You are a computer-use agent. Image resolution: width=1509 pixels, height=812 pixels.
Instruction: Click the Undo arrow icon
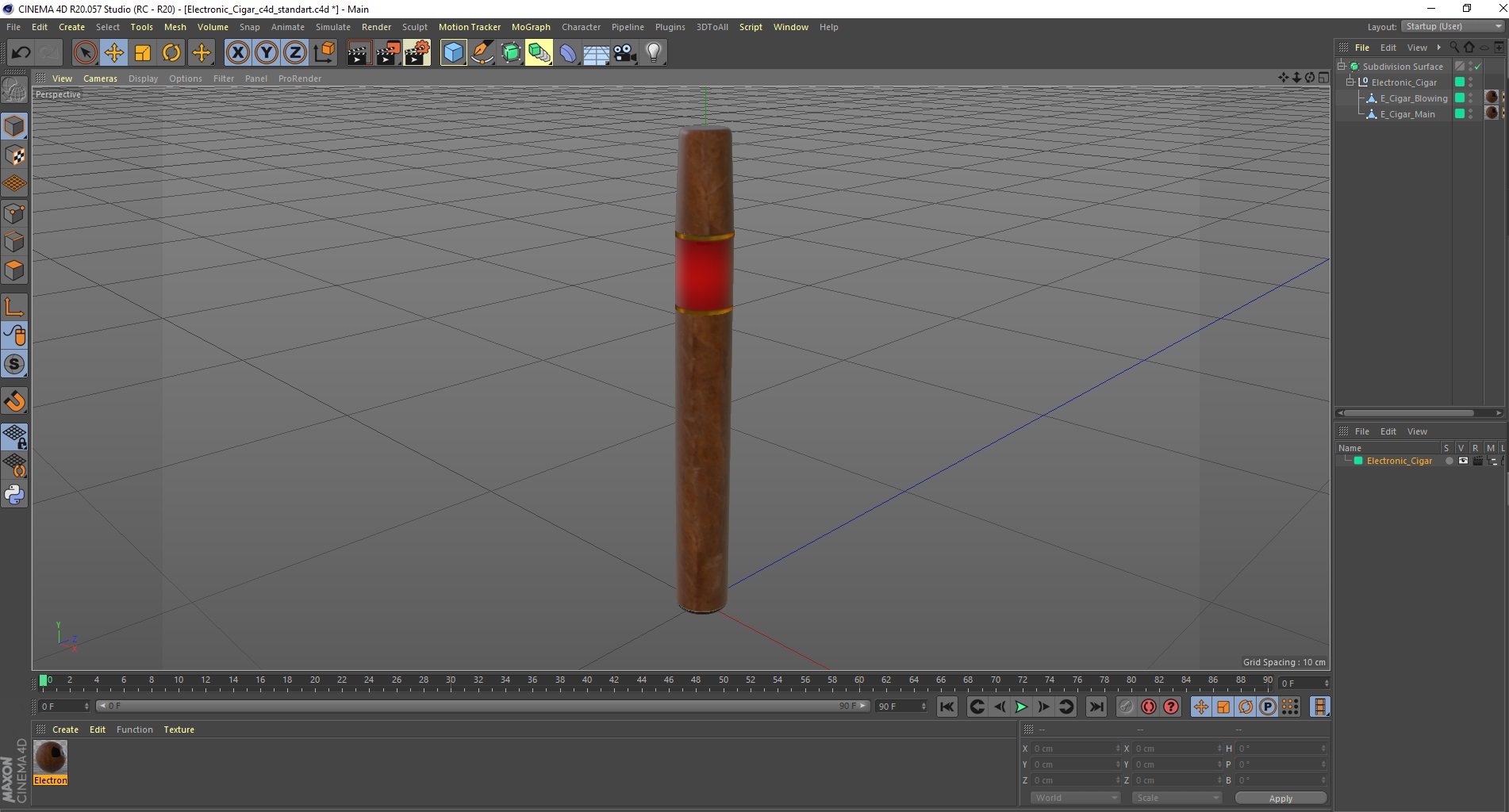[x=21, y=53]
